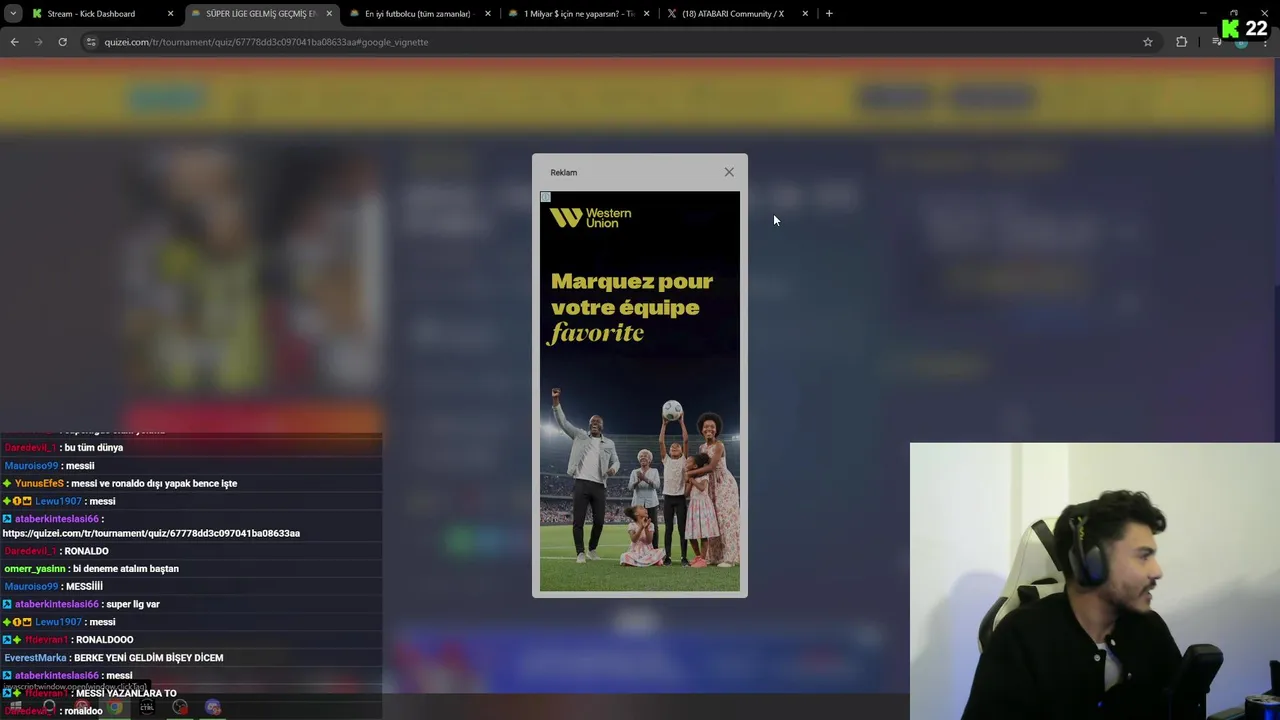Bookmark this page with the star icon
Viewport: 1280px width, 720px height.
click(1148, 42)
